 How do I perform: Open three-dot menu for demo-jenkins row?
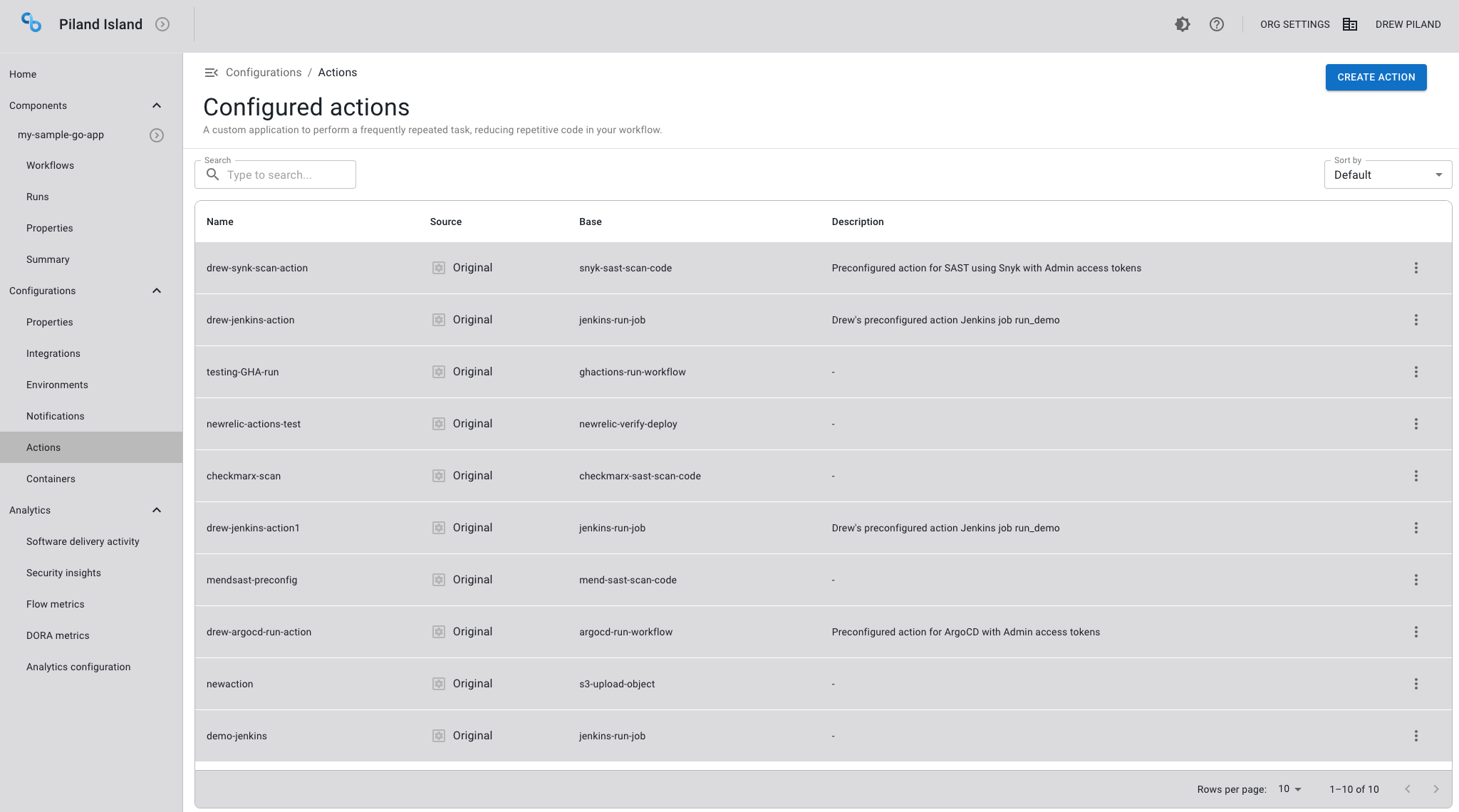coord(1416,736)
